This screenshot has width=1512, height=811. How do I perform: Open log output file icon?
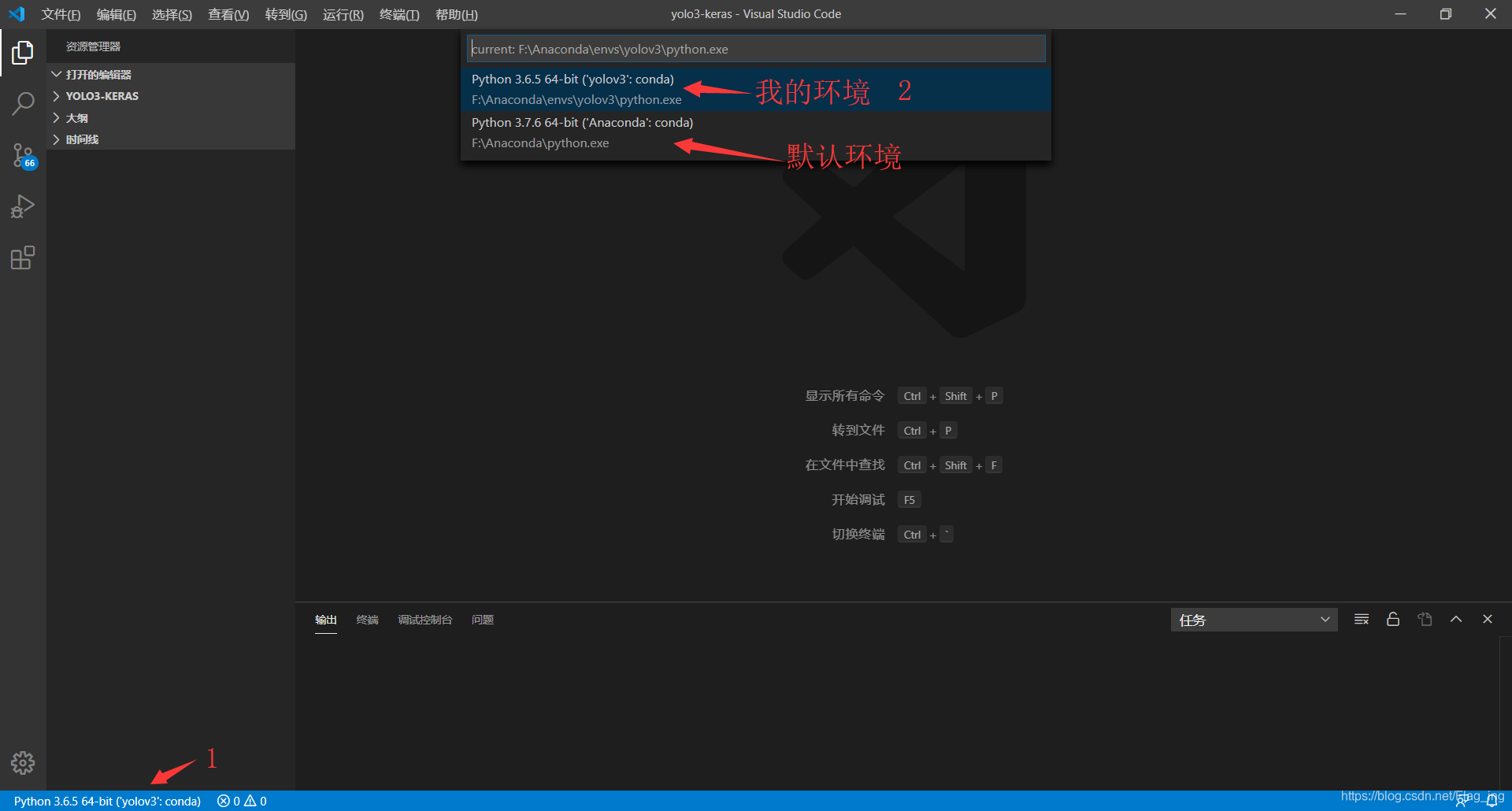[x=1425, y=620]
